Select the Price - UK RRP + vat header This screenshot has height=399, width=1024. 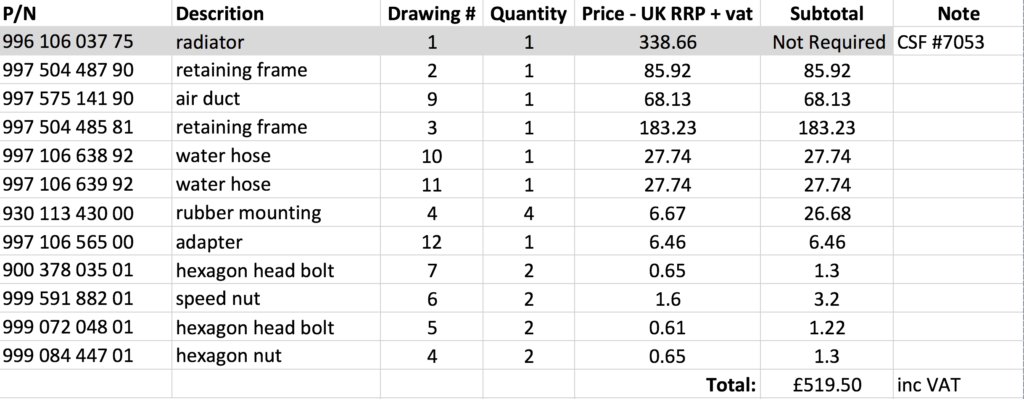click(x=667, y=14)
